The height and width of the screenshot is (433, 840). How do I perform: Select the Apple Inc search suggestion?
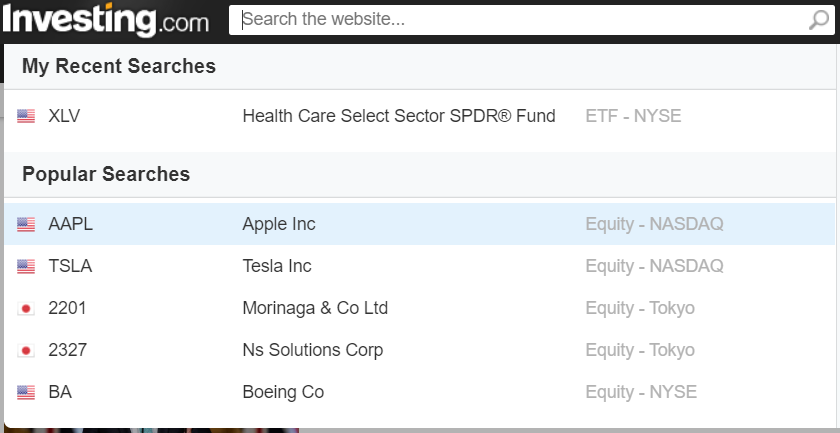(x=419, y=224)
